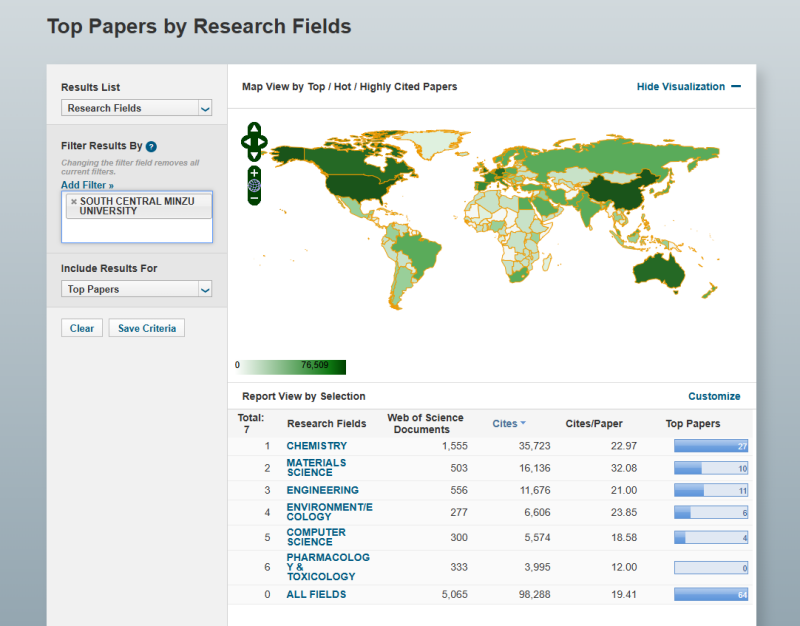Click the Filter Results By help icon
Screen dimensions: 800x626
[x=151, y=146]
